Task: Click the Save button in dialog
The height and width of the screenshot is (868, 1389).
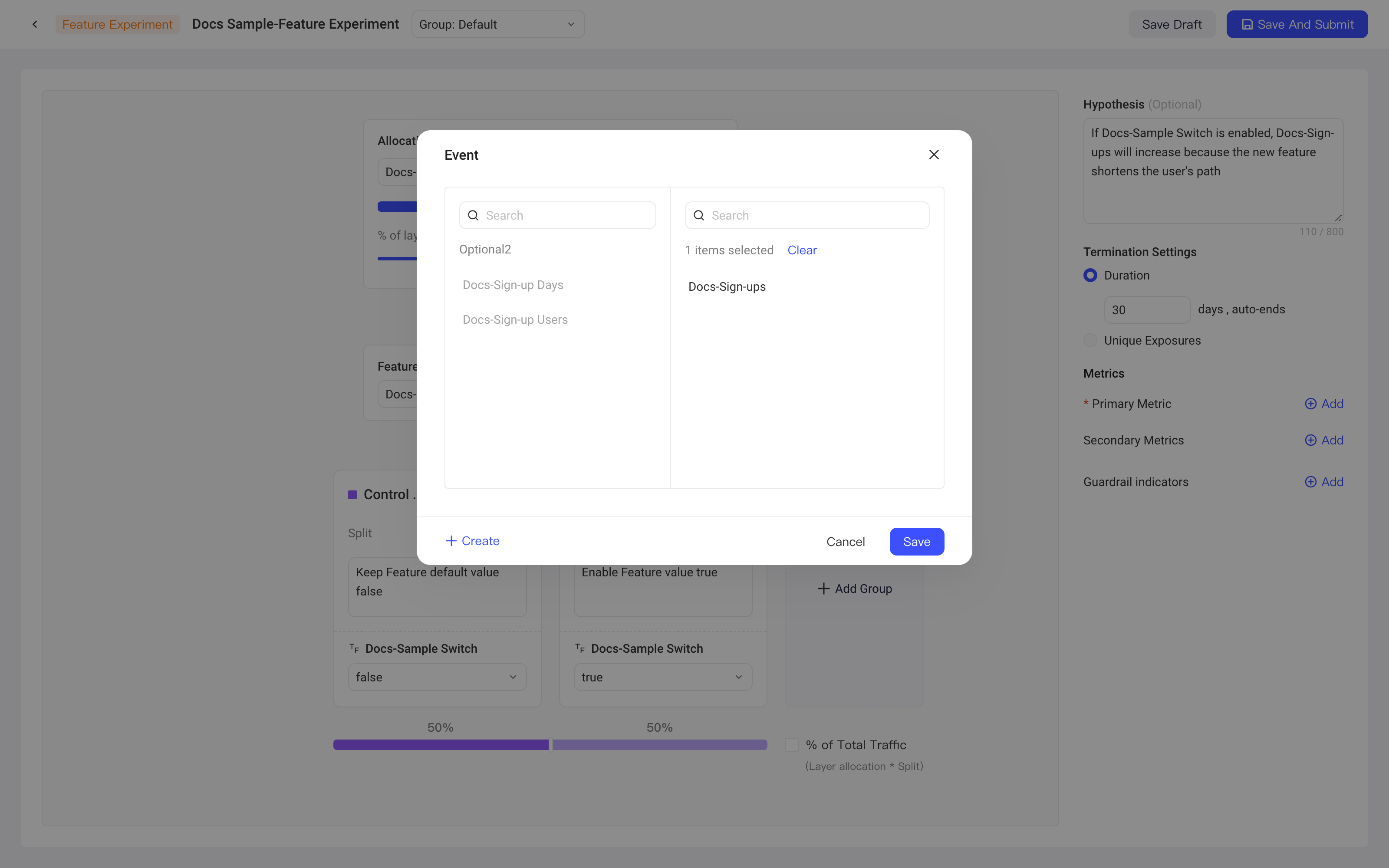Action: [x=917, y=542]
